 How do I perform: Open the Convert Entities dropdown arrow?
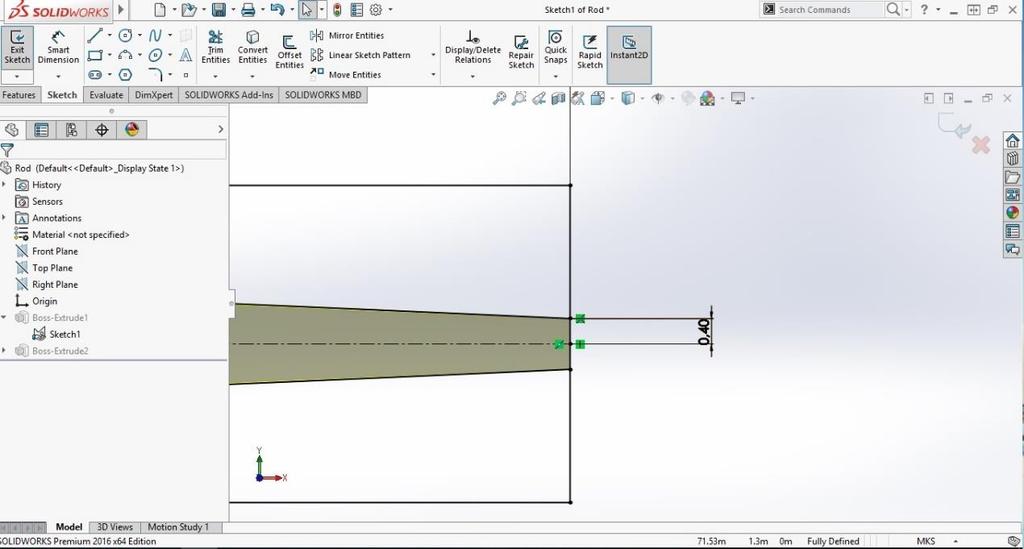[x=253, y=77]
